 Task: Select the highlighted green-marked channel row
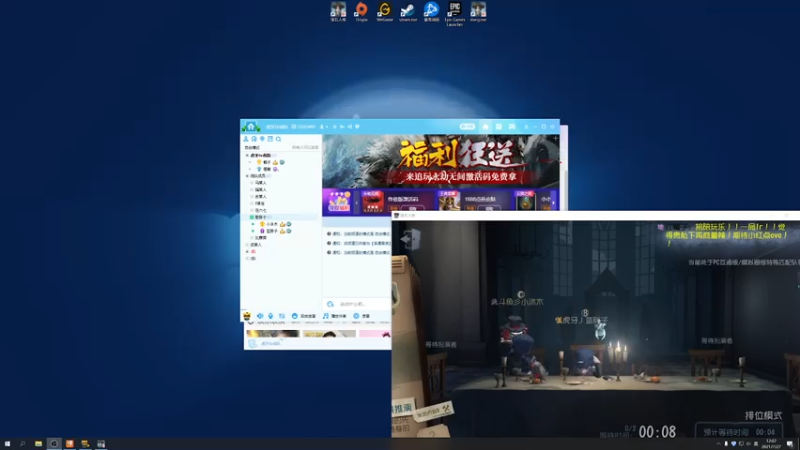281,217
